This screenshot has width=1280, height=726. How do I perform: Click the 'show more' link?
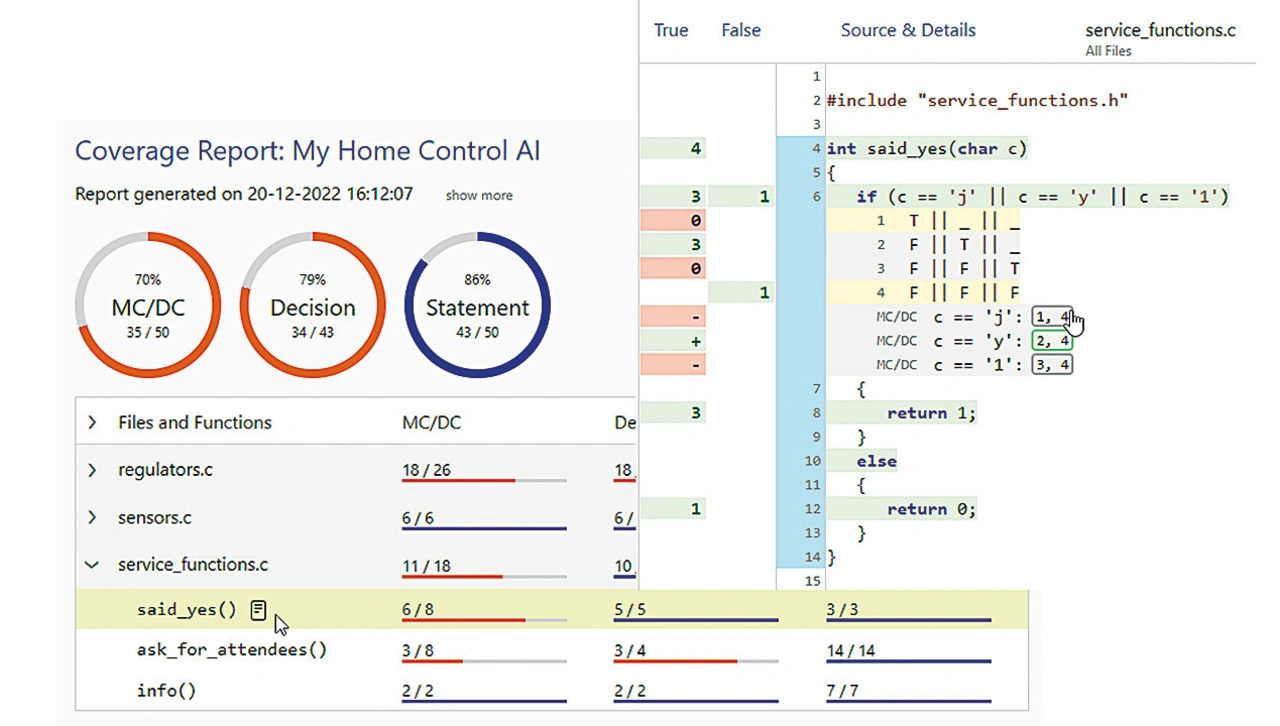[479, 196]
